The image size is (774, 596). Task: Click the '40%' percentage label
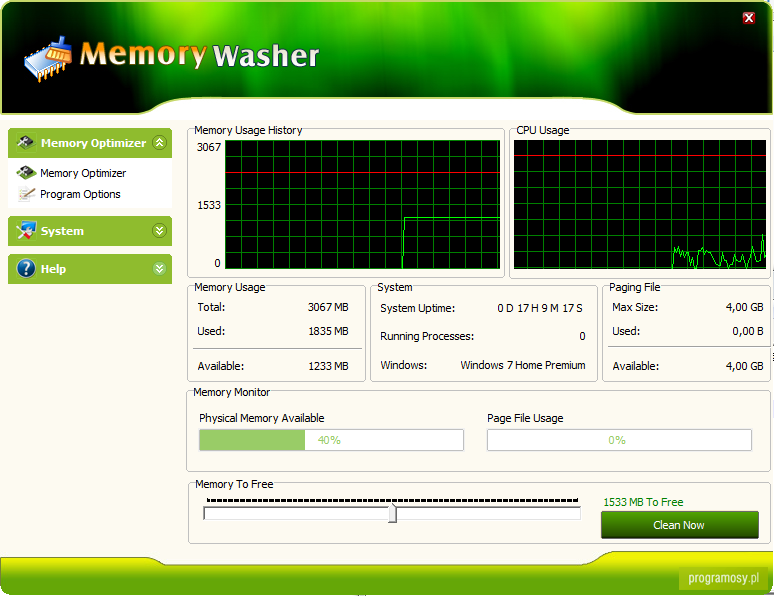[329, 440]
